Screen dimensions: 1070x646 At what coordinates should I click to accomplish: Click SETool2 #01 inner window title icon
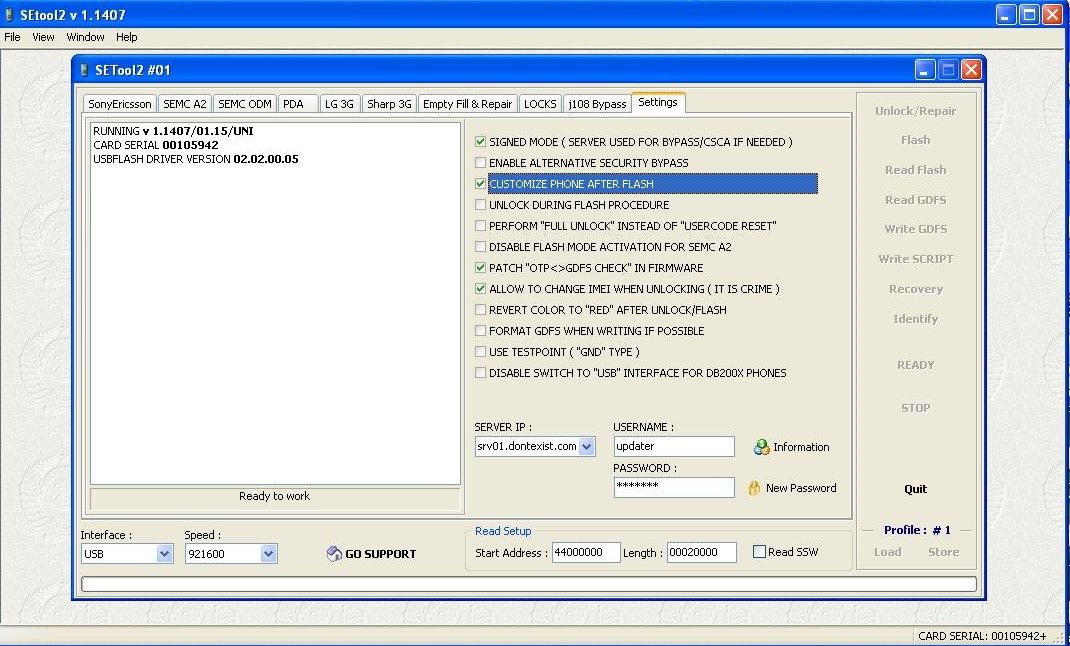coord(84,70)
